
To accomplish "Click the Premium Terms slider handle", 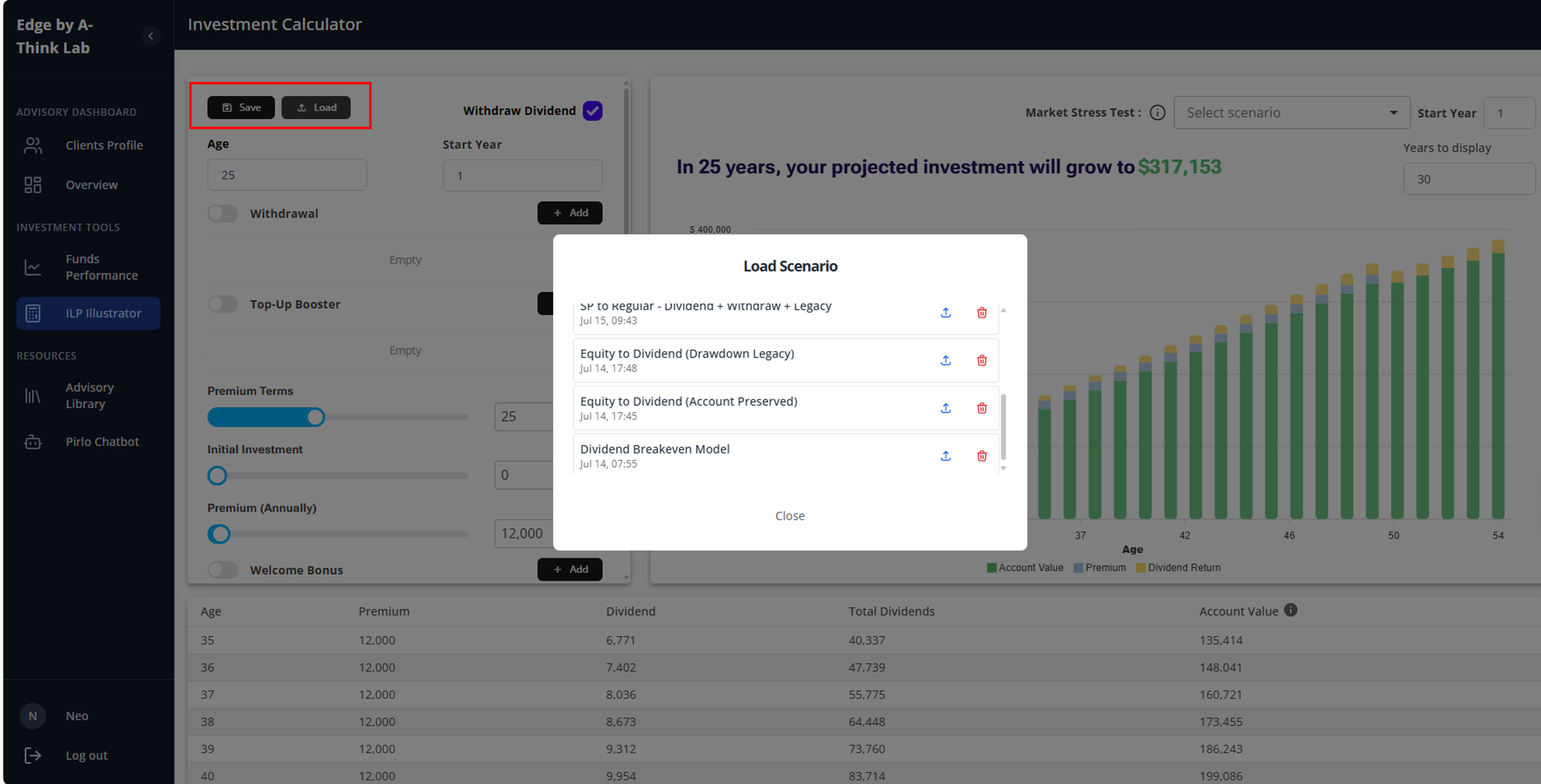I will [316, 417].
